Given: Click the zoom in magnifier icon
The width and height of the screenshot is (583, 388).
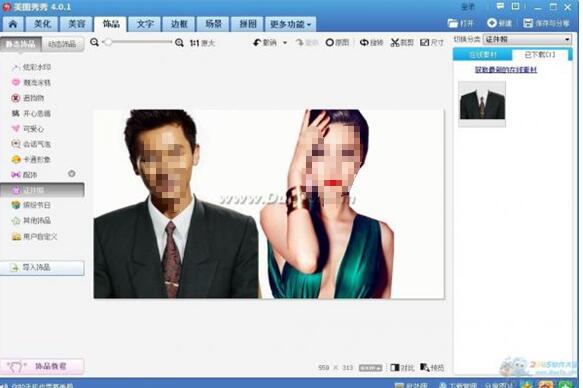Looking at the screenshot, I should (179, 43).
